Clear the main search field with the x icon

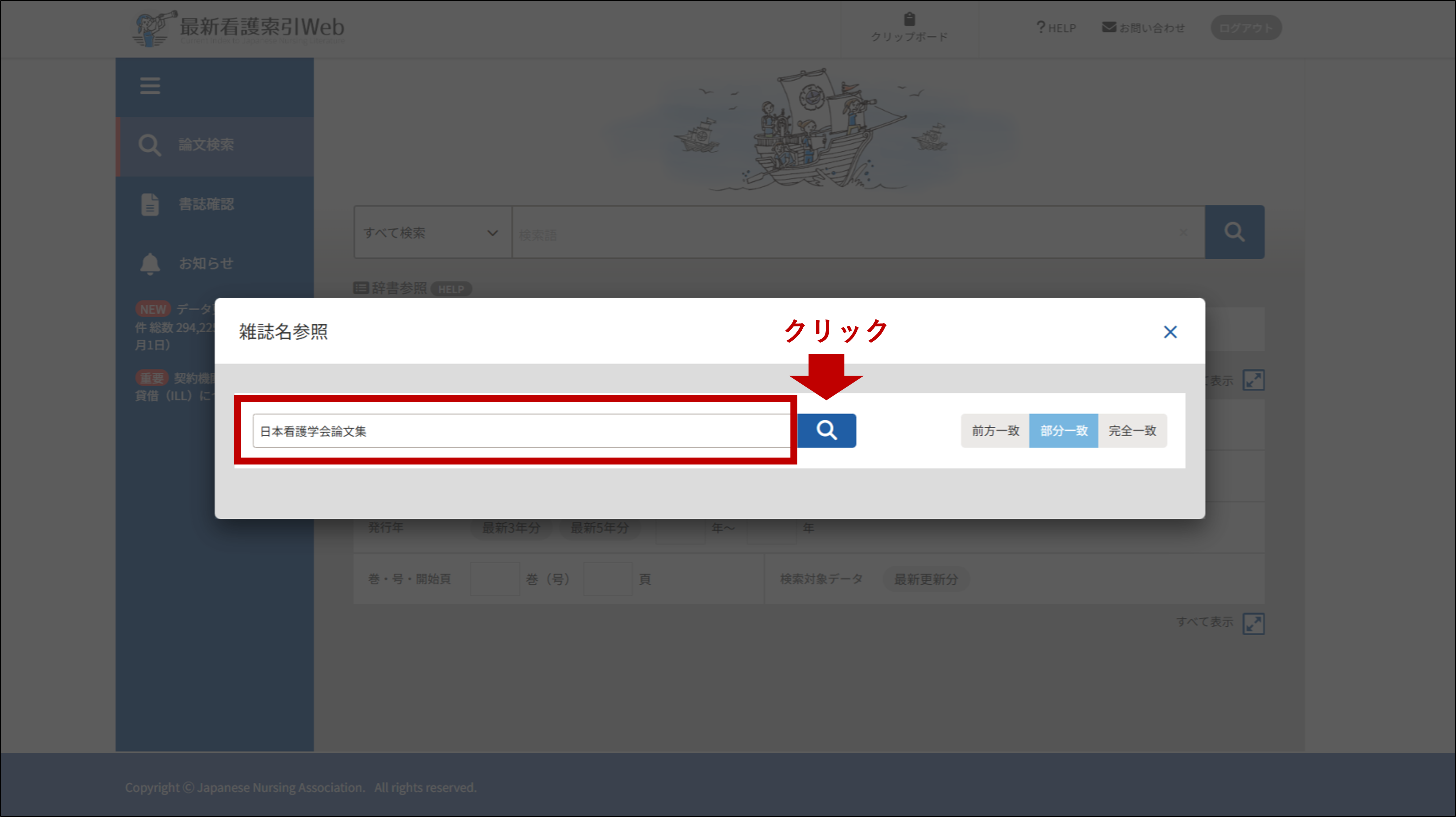tap(1183, 232)
